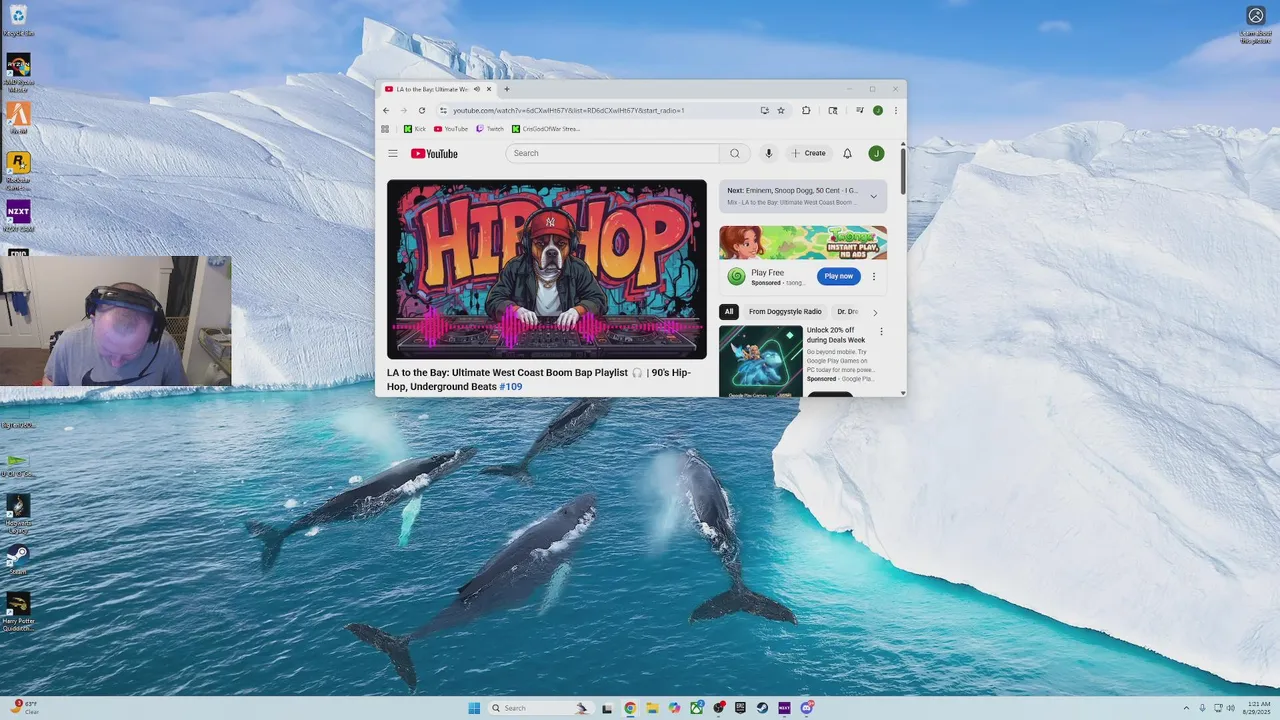Open the CrisGodOfWar Stream bookmark
Viewport: 1280px width, 720px height.
[x=546, y=129]
